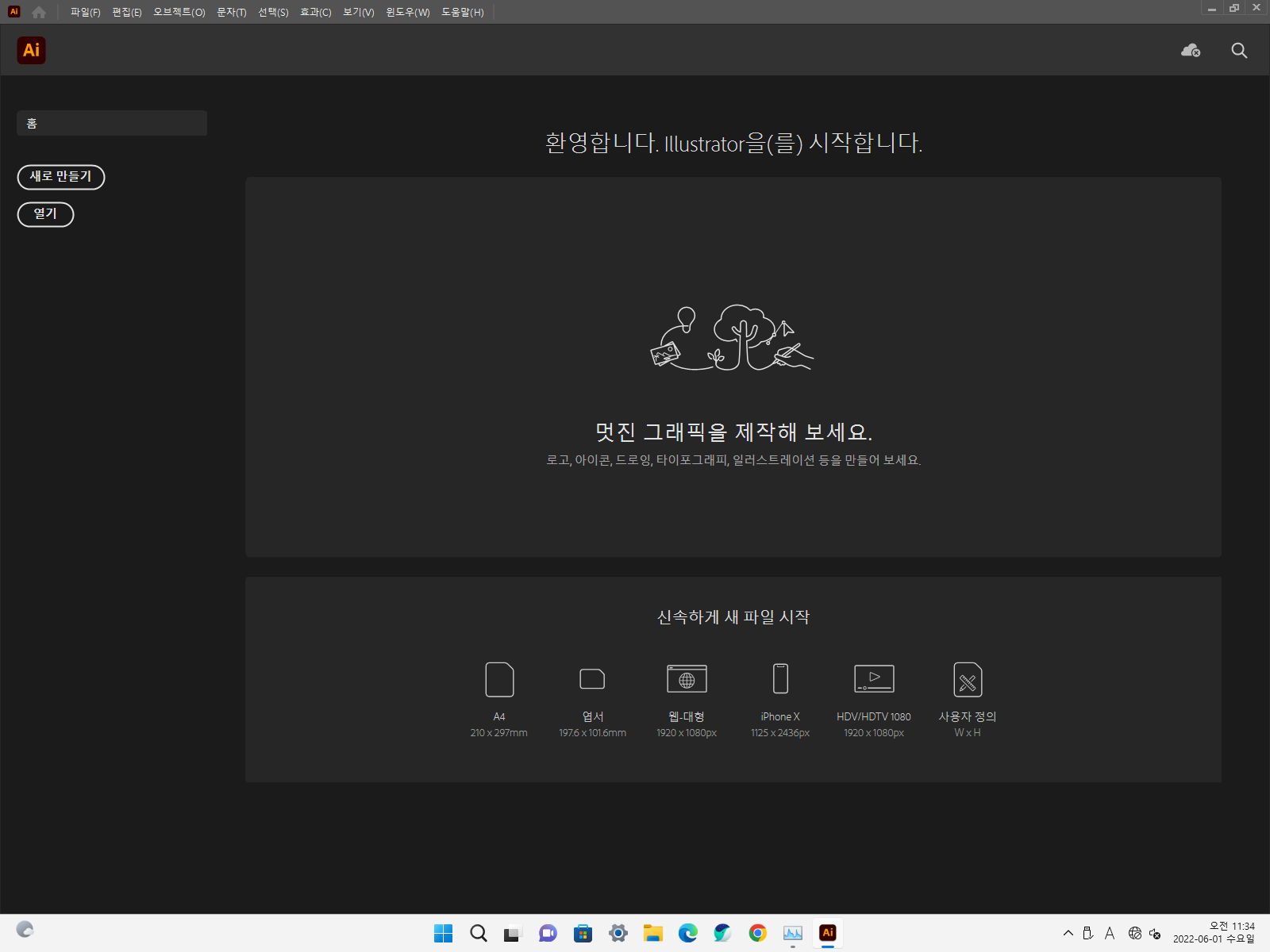Open the 윈도우(W) menu
The image size is (1270, 952).
click(x=408, y=12)
